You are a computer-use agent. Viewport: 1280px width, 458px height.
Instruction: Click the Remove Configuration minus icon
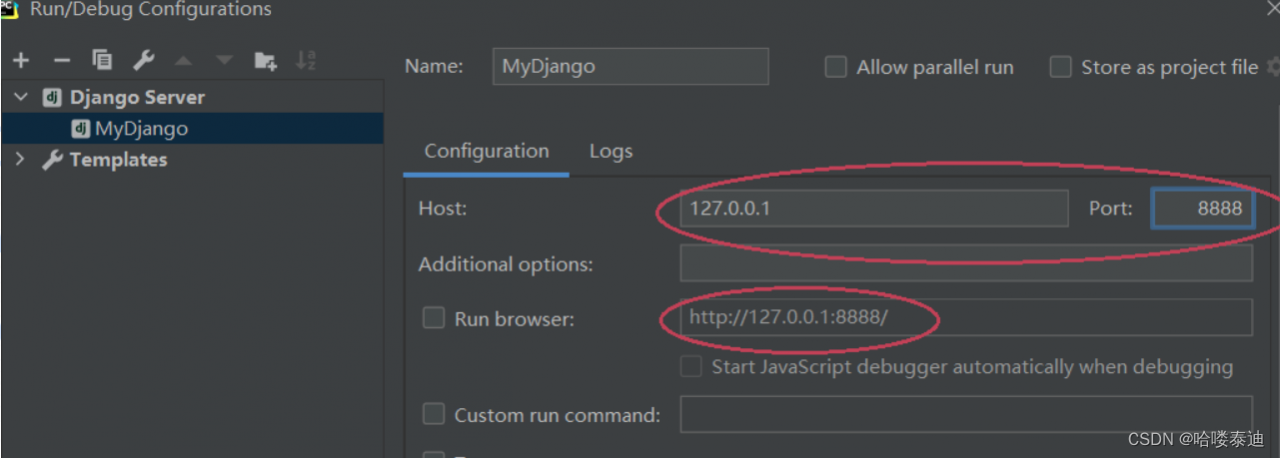pyautogui.click(x=62, y=61)
